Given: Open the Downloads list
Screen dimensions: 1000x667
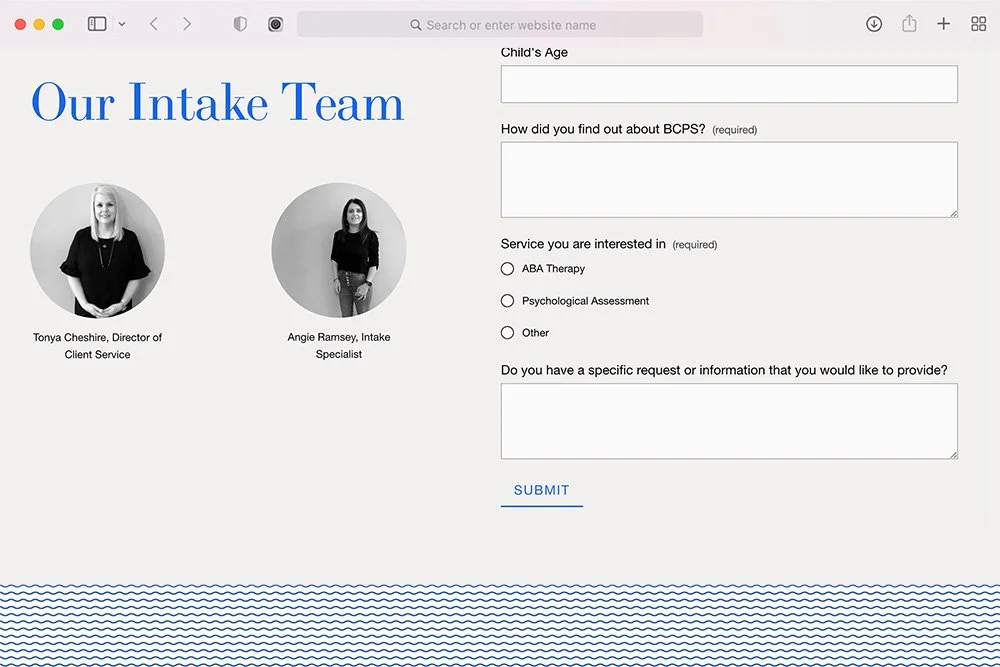Looking at the screenshot, I should [x=874, y=23].
